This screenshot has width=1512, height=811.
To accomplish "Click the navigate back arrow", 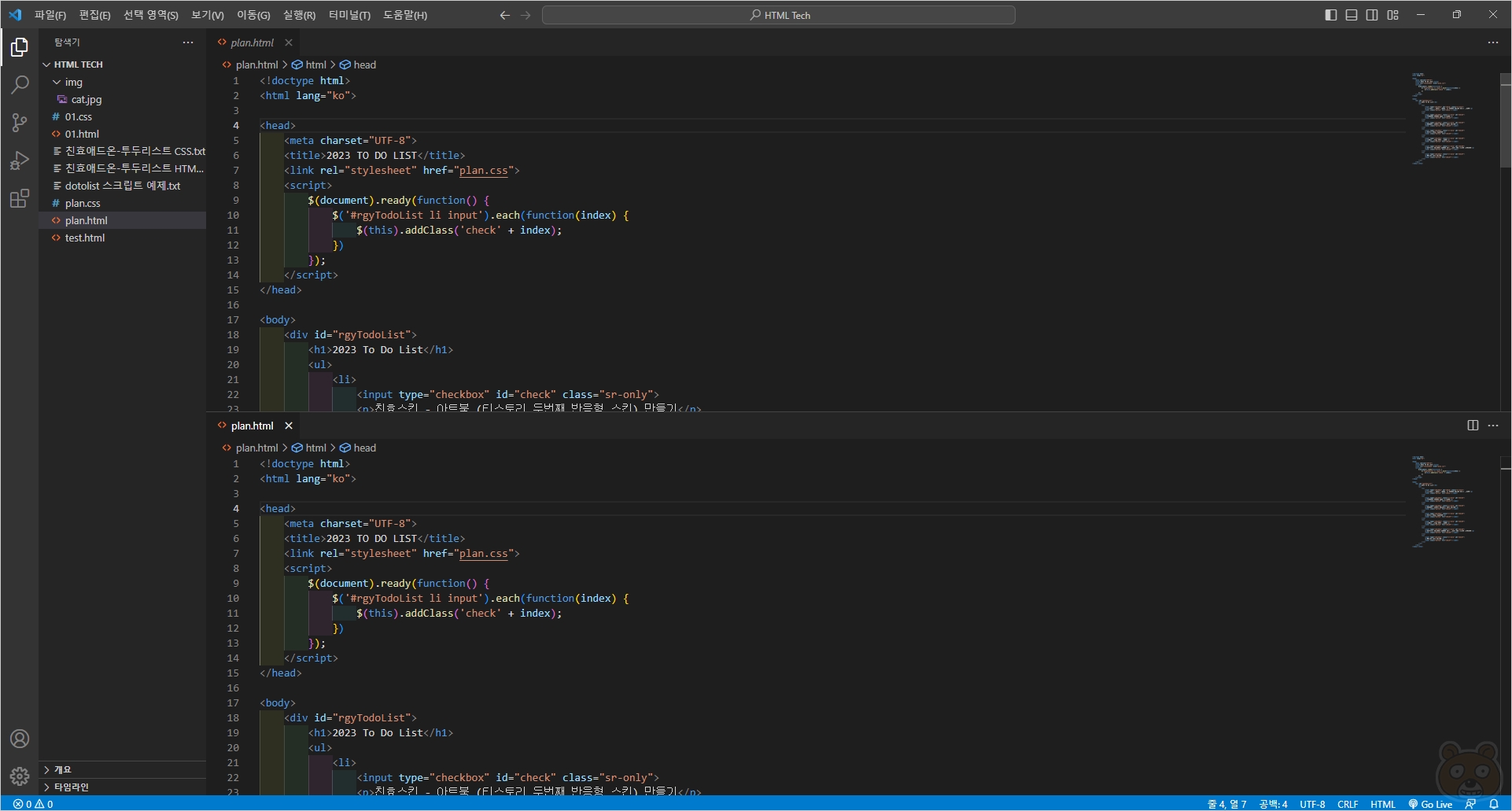I will [505, 15].
